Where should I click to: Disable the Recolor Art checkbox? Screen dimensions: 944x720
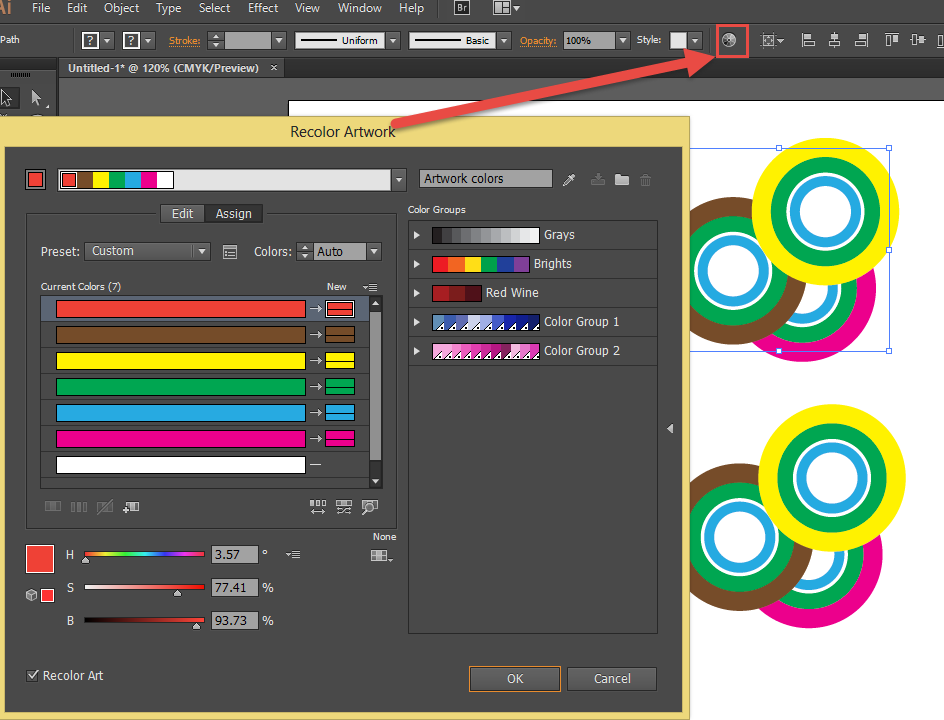[33, 676]
